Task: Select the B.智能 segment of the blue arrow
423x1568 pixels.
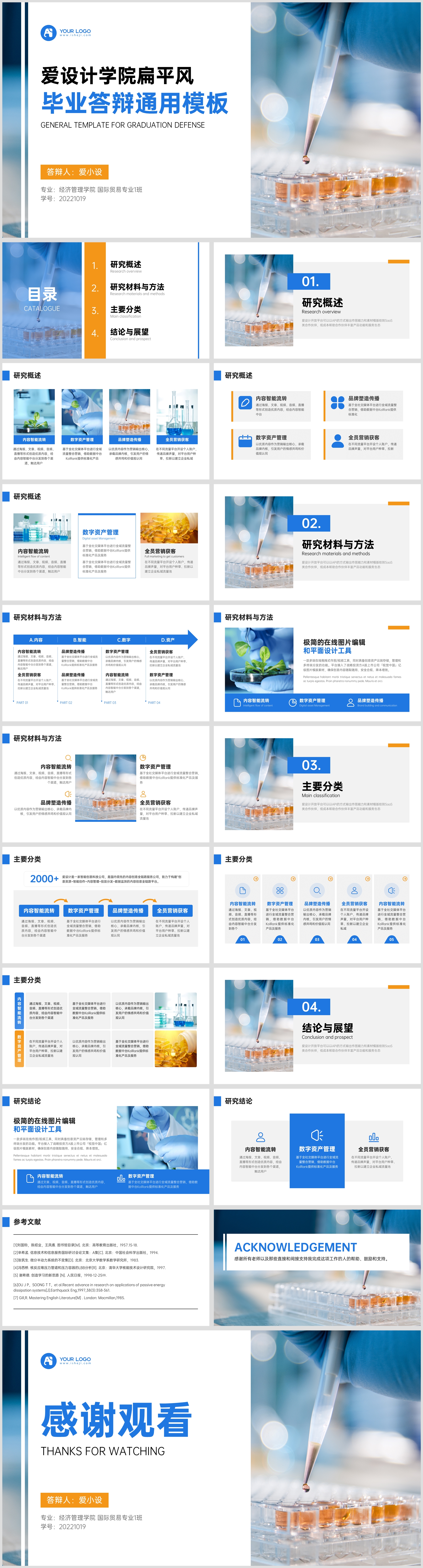Action: (80, 640)
